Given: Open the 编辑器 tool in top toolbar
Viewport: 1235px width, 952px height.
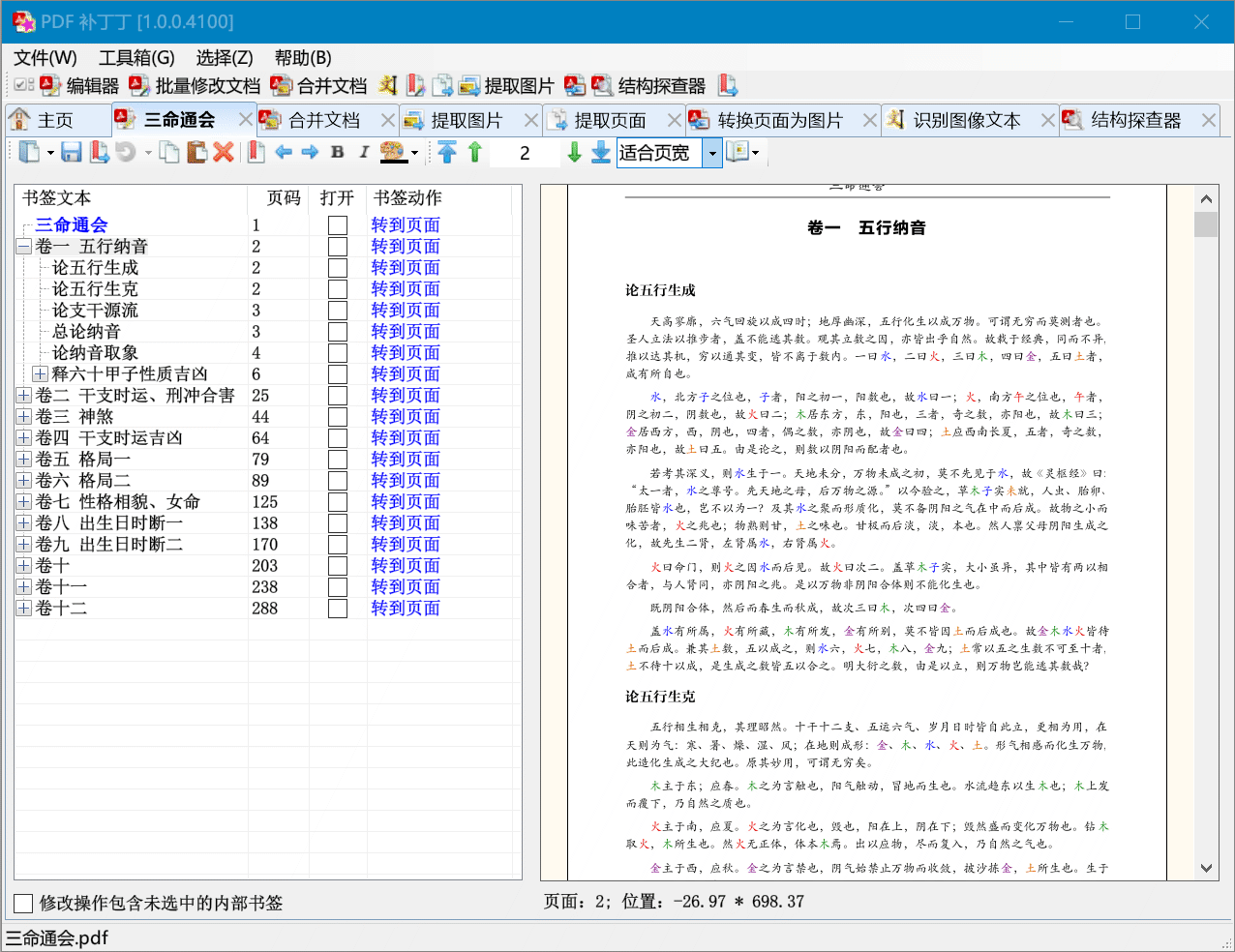Looking at the screenshot, I should [79, 86].
